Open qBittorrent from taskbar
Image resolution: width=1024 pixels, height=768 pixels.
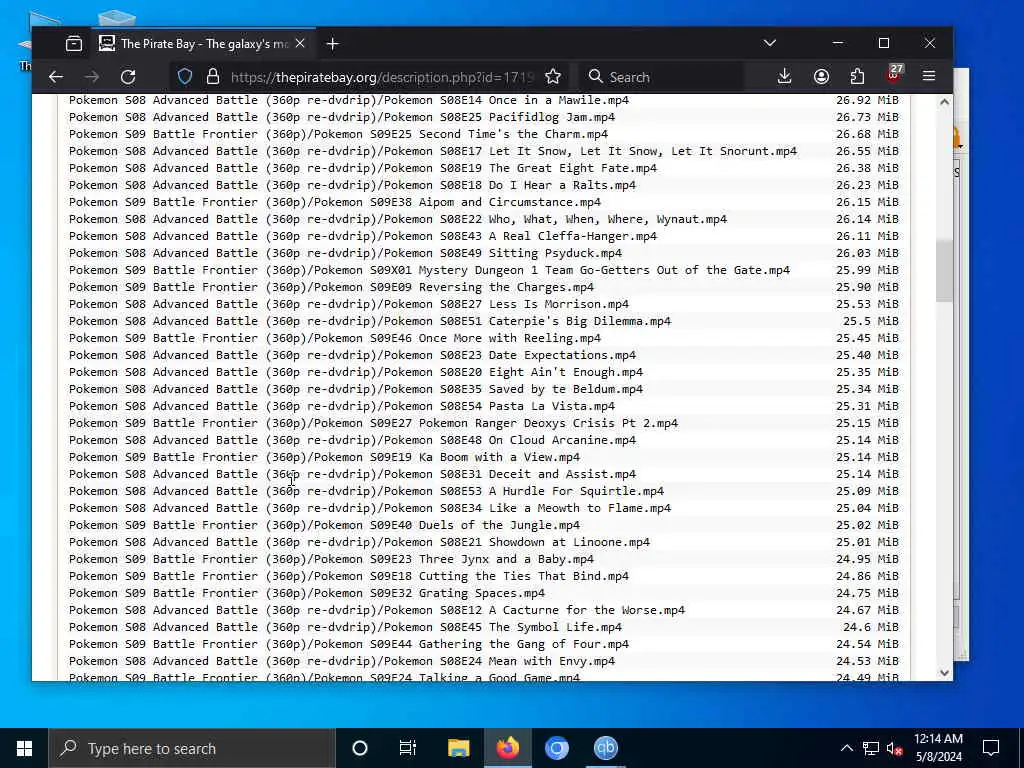(605, 748)
